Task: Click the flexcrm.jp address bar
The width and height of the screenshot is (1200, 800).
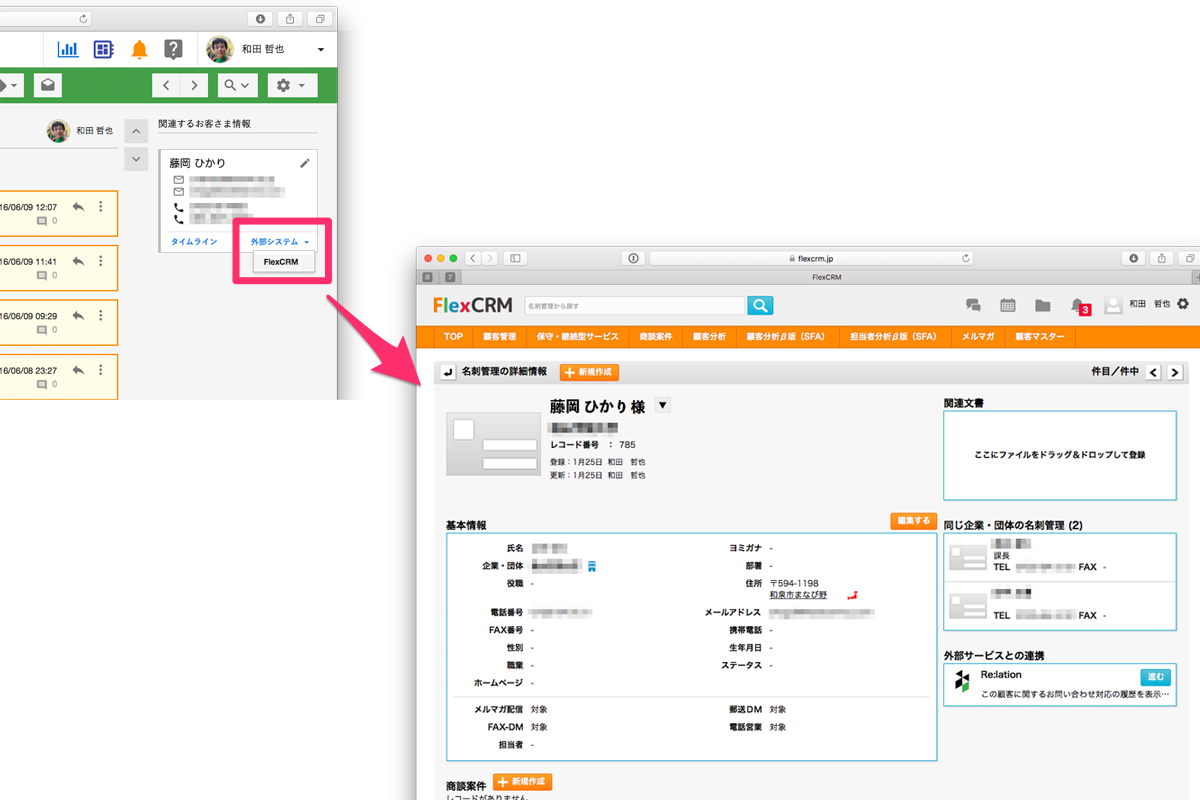Action: coord(813,258)
